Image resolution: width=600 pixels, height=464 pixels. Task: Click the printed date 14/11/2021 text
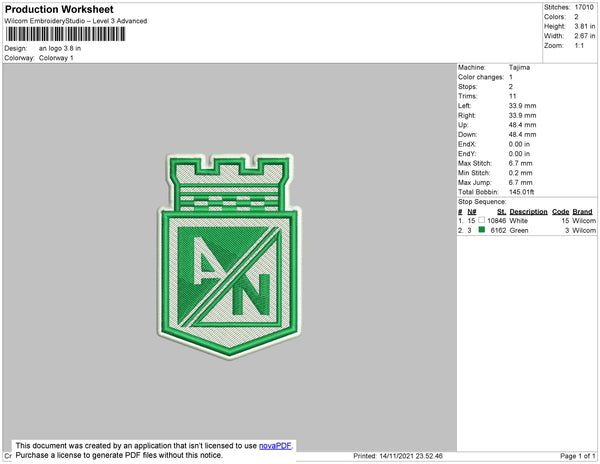point(398,456)
